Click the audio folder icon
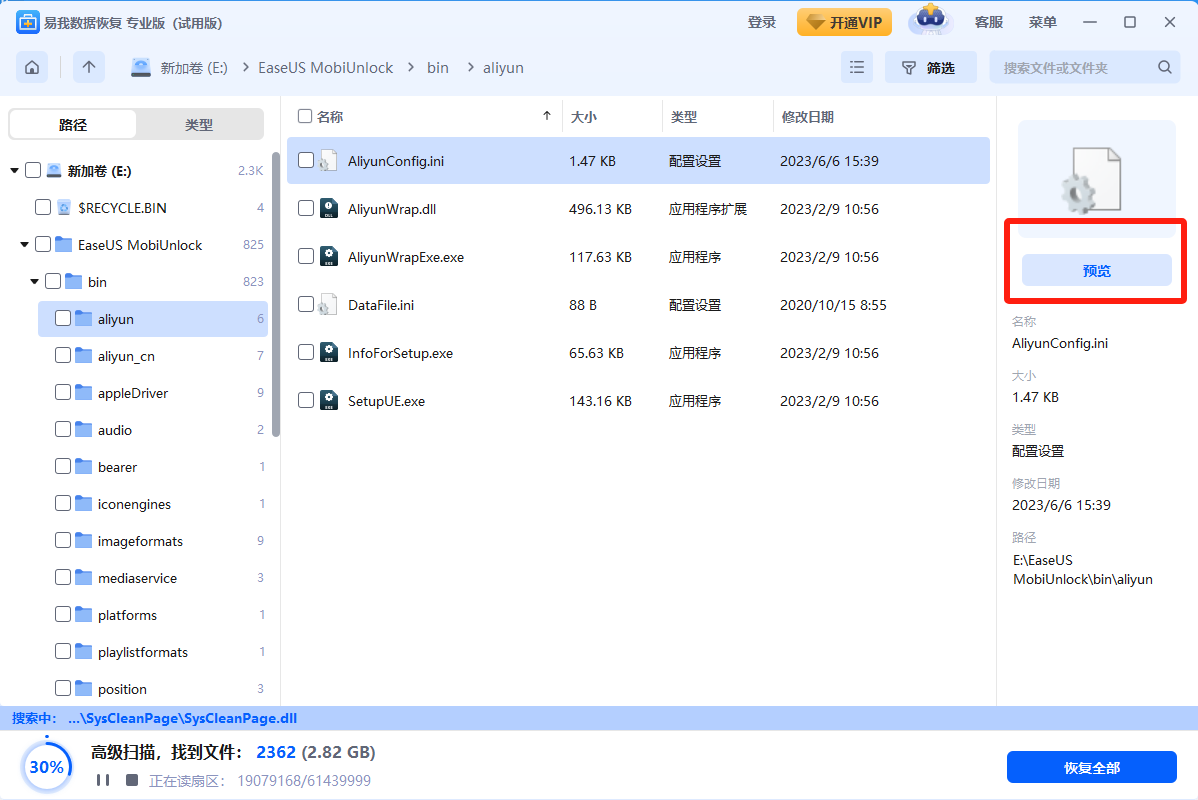1198x800 pixels. coord(83,429)
